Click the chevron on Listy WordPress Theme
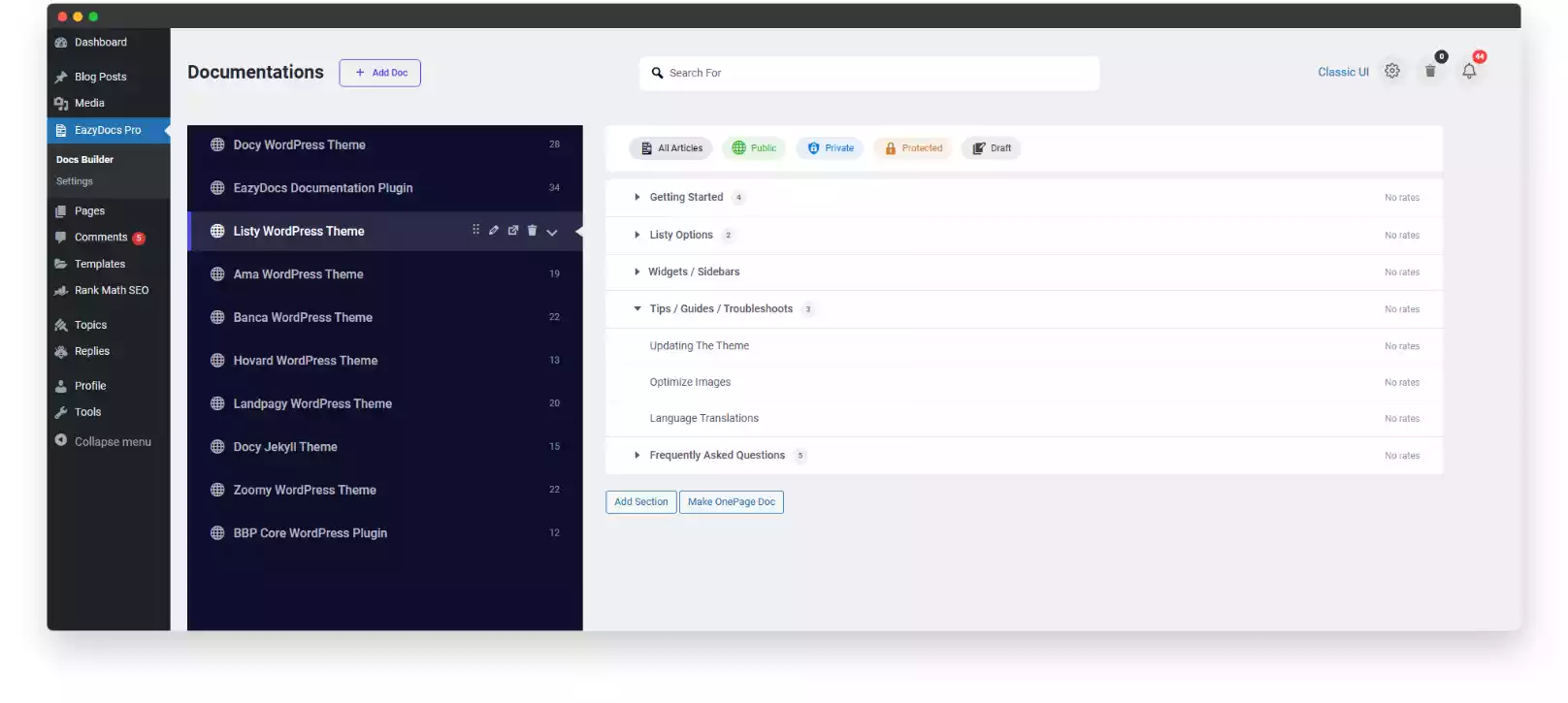The height and width of the screenshot is (703, 1568). [x=552, y=232]
